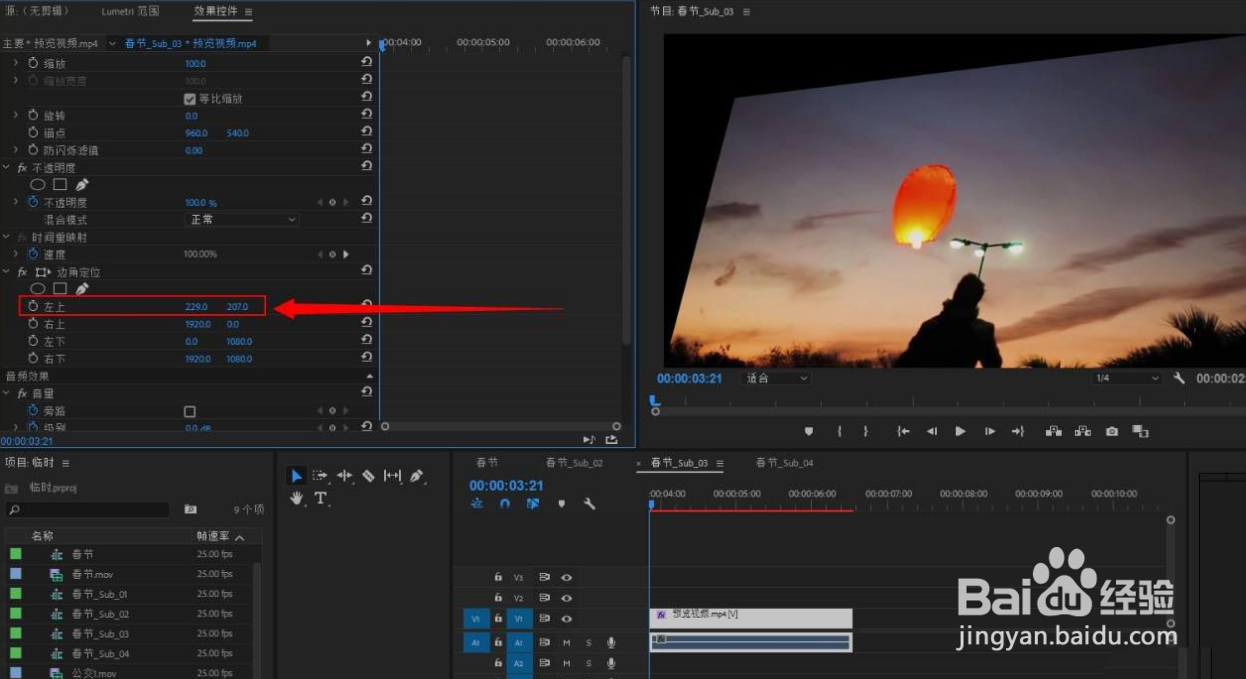Open the 春节_Sub_04 sequence tab
Viewport: 1246px width, 679px height.
(784, 463)
